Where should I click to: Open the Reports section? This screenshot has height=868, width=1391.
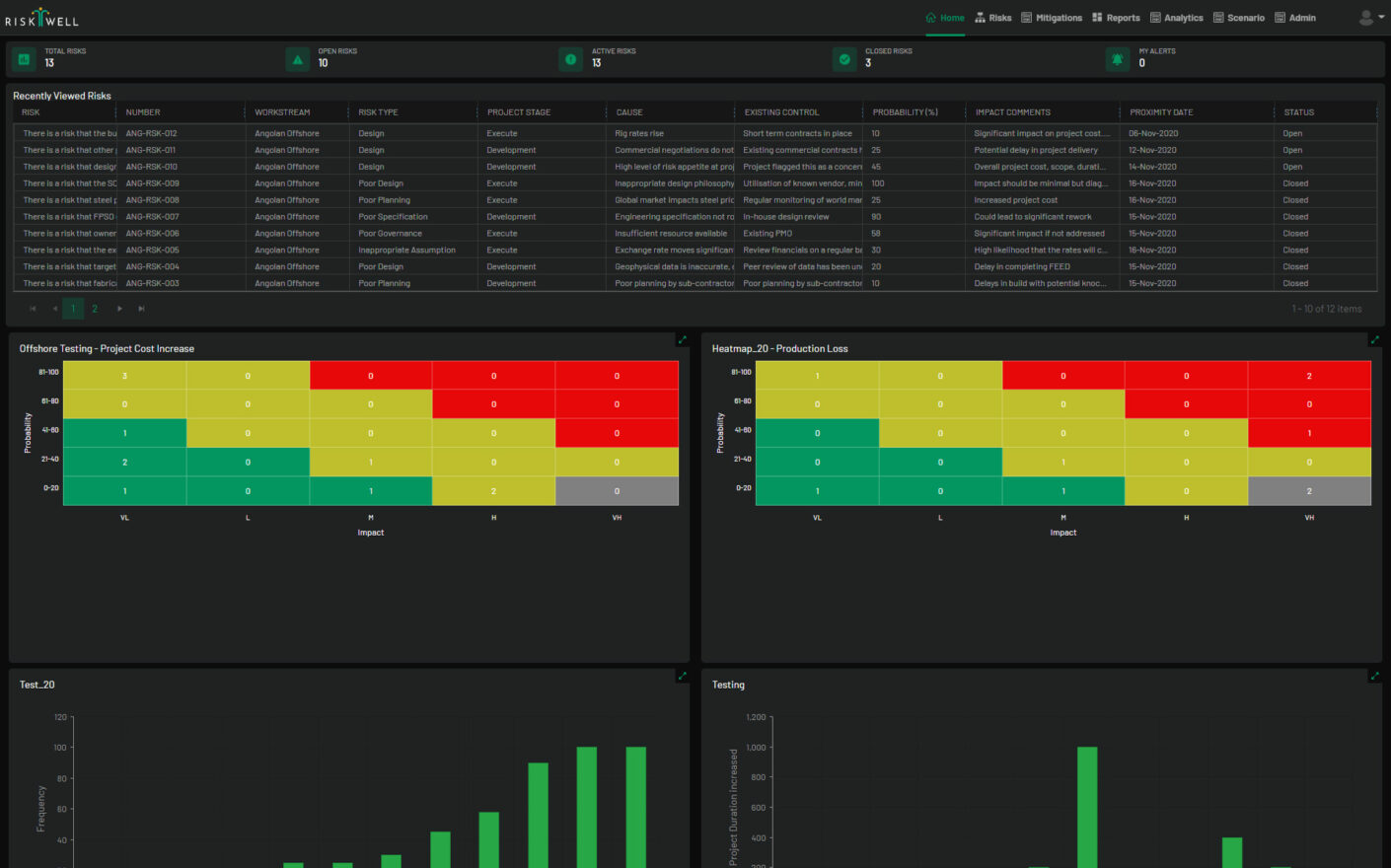1116,18
